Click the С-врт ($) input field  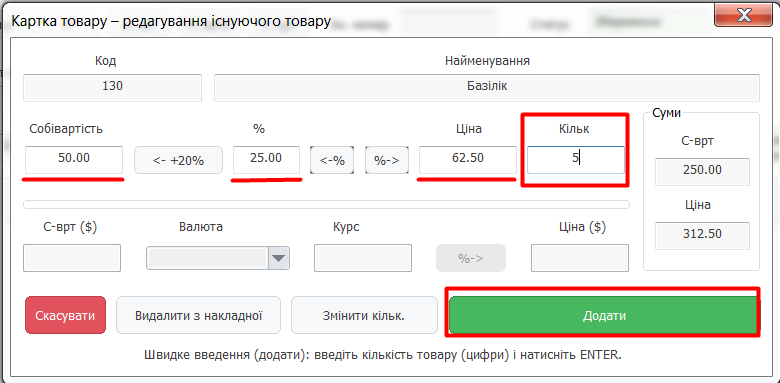(72, 258)
